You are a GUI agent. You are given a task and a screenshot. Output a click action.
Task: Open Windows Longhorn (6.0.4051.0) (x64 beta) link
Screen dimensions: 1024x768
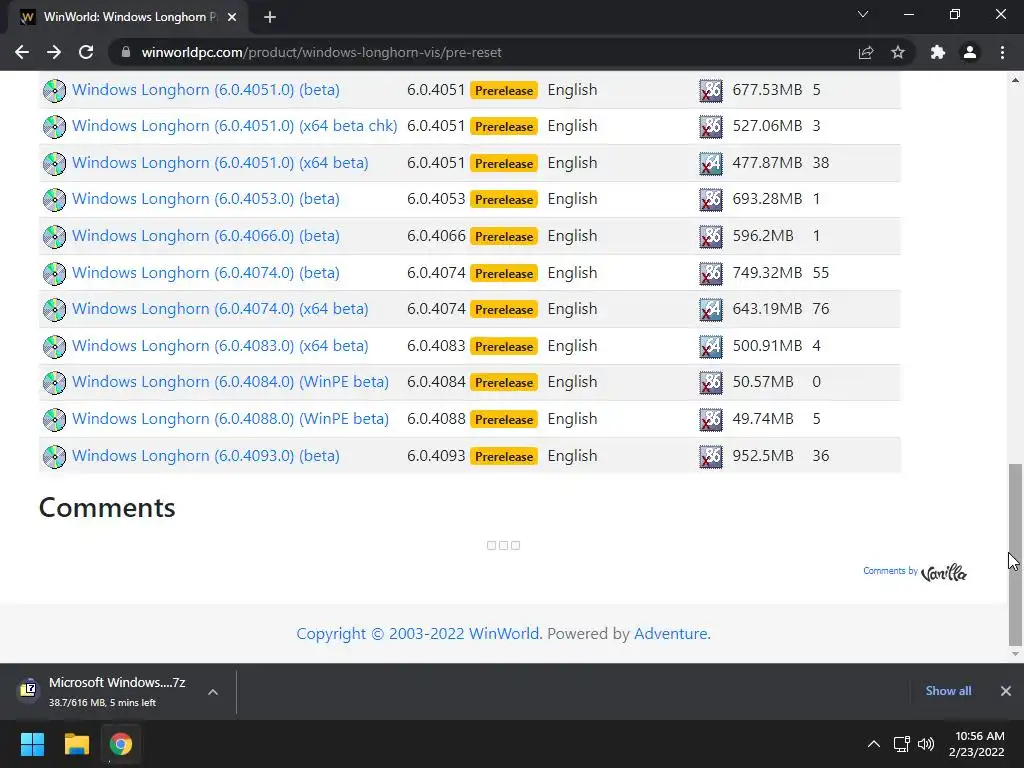[220, 163]
